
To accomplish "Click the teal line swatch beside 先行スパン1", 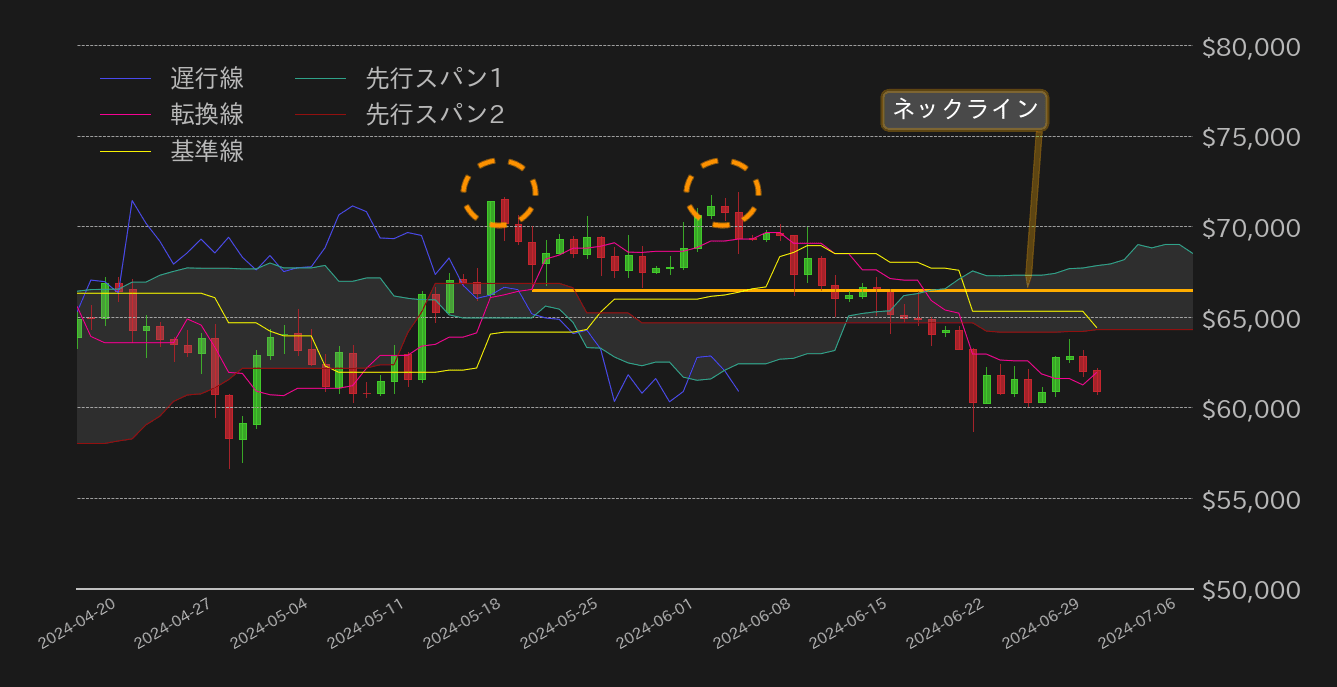I will [x=321, y=78].
